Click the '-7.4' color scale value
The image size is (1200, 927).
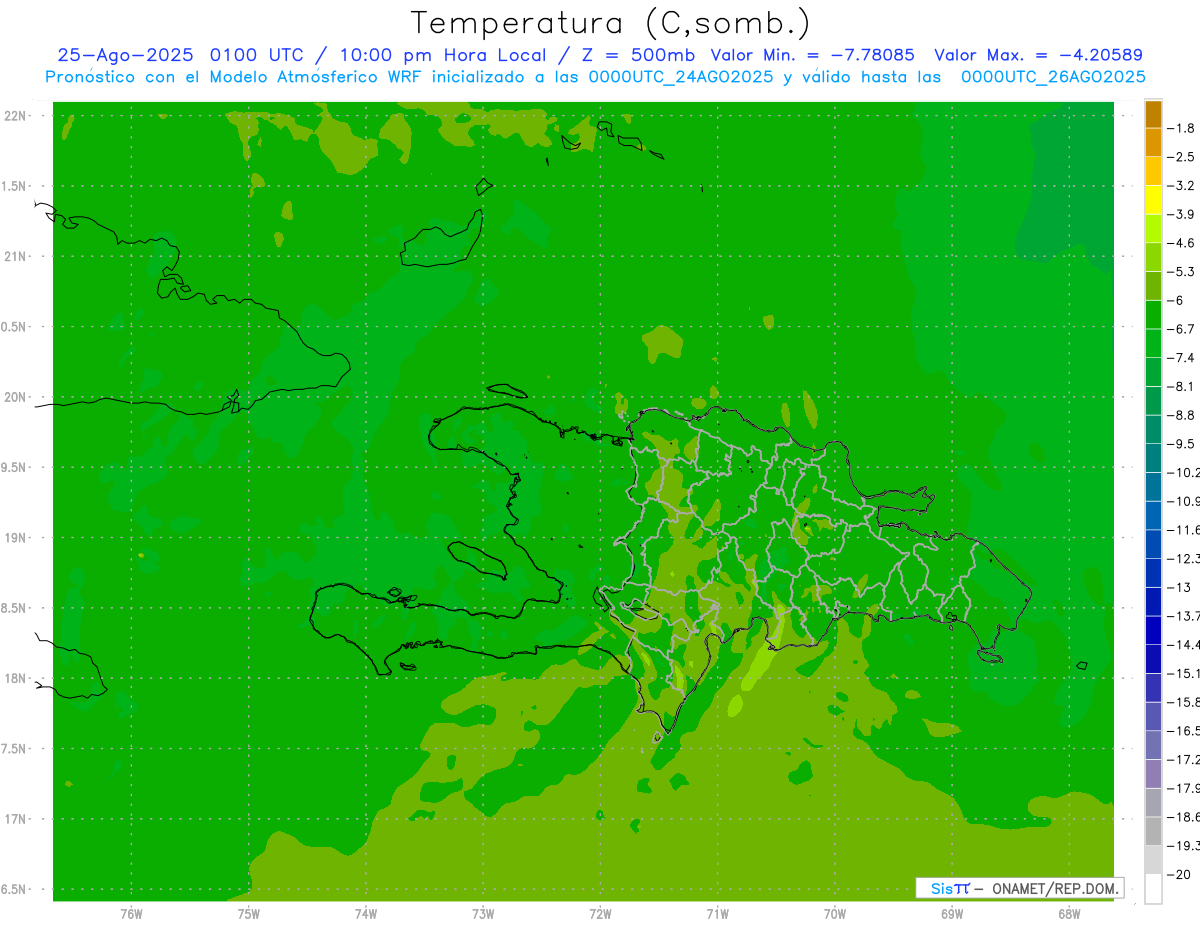1181,358
